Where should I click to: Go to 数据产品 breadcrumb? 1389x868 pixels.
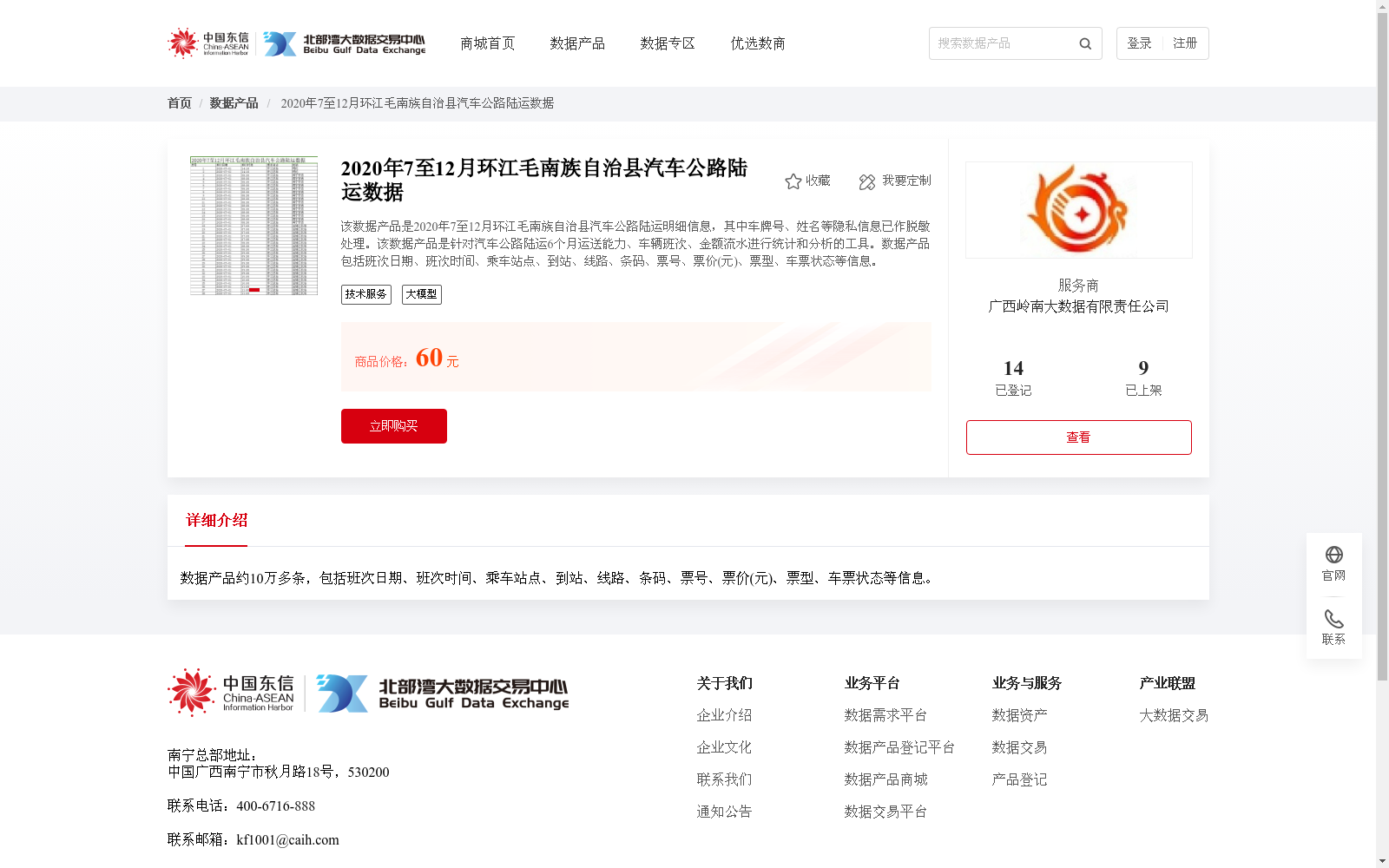coord(234,103)
